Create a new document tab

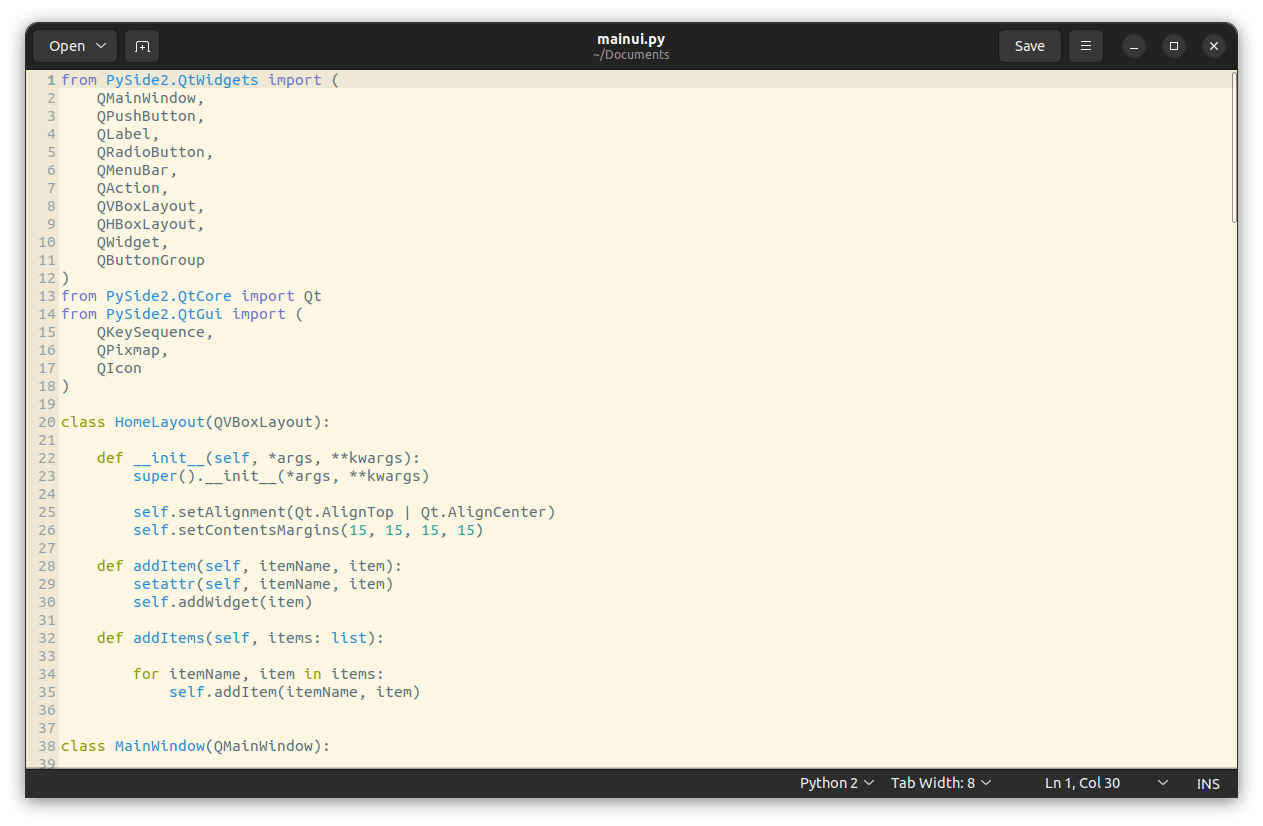click(x=142, y=46)
